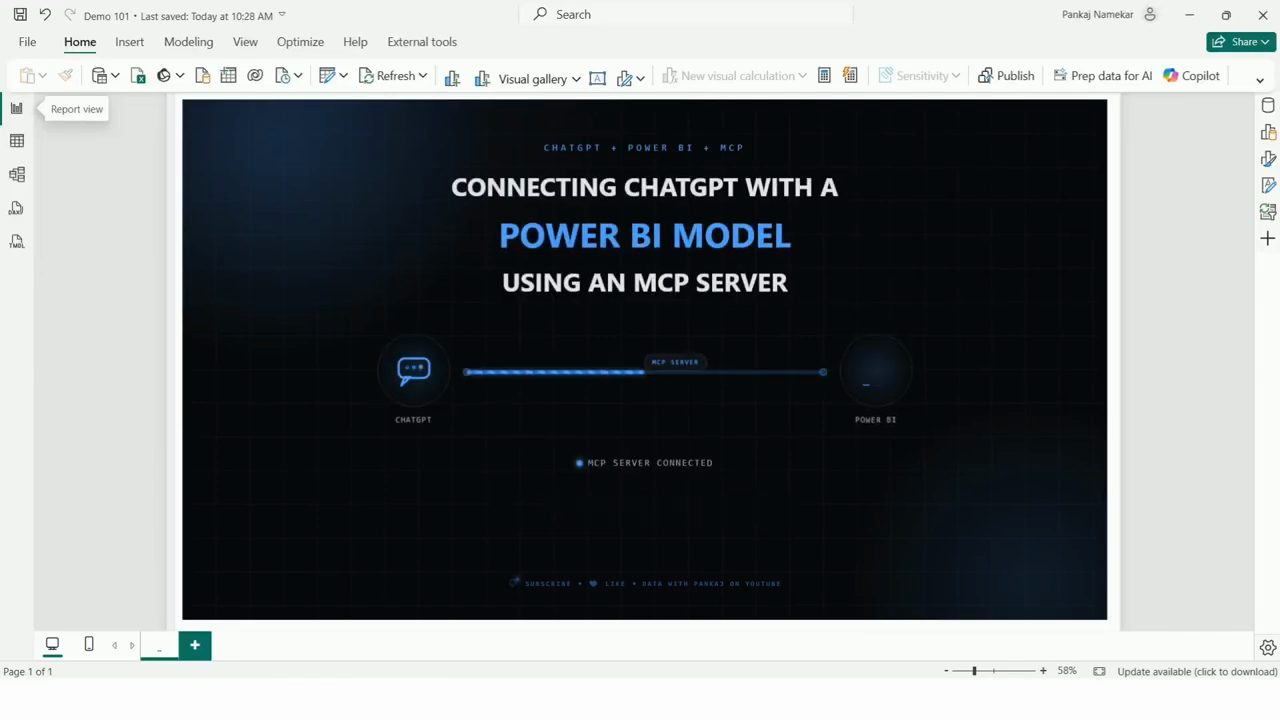Click the Save icon in title bar

coord(20,15)
